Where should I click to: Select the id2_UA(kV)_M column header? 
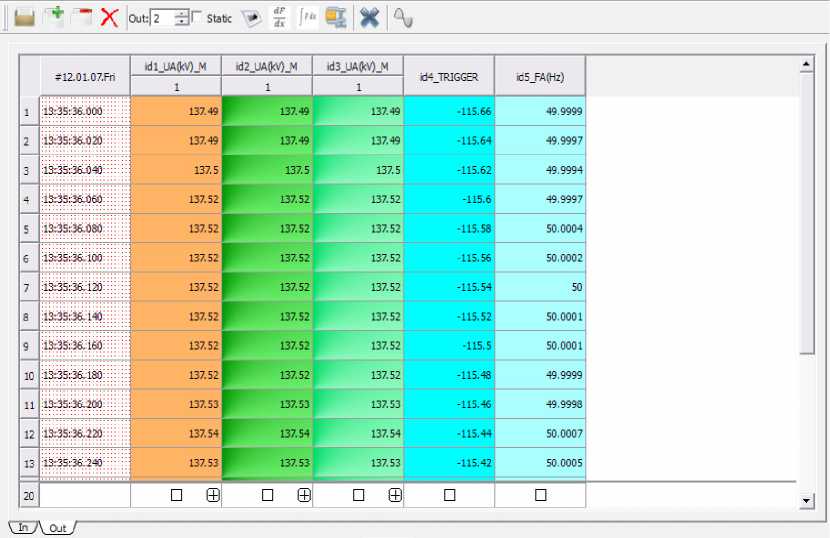[267, 66]
